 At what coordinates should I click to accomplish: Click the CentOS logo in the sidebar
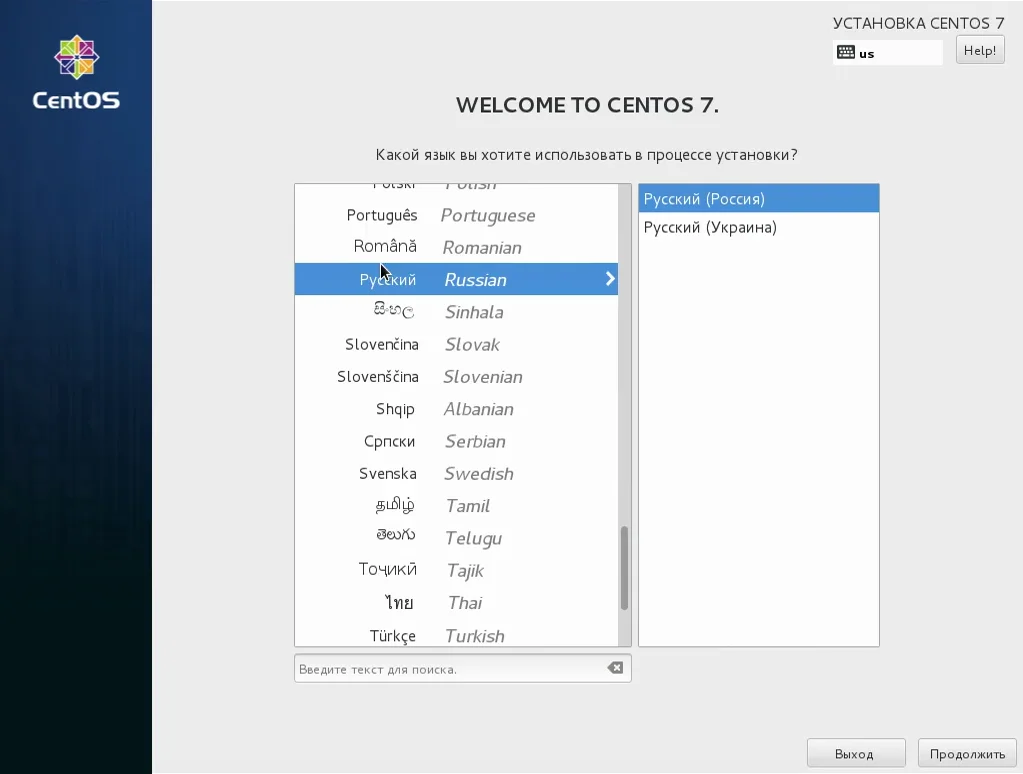click(76, 72)
